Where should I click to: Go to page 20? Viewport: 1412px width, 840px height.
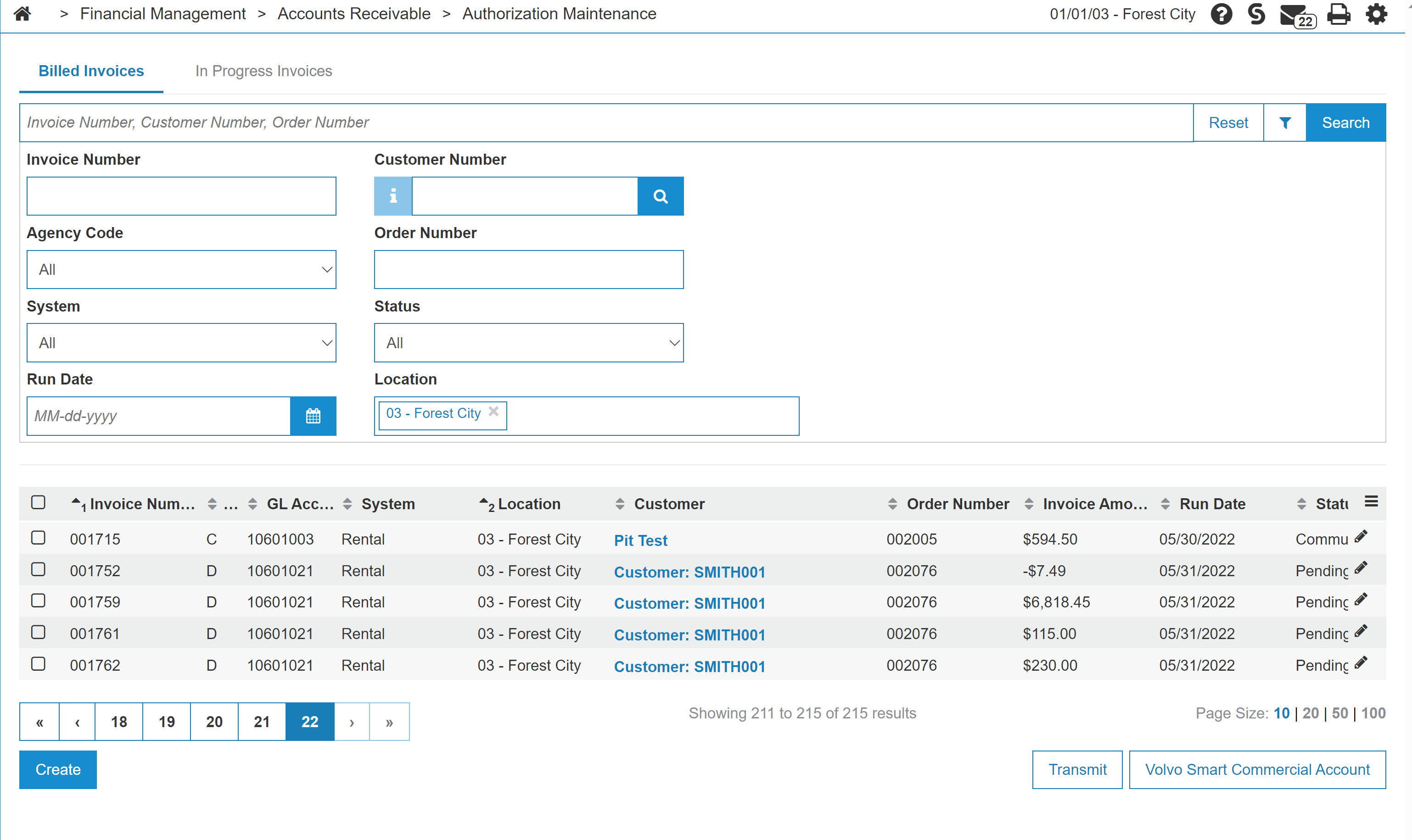(x=214, y=722)
